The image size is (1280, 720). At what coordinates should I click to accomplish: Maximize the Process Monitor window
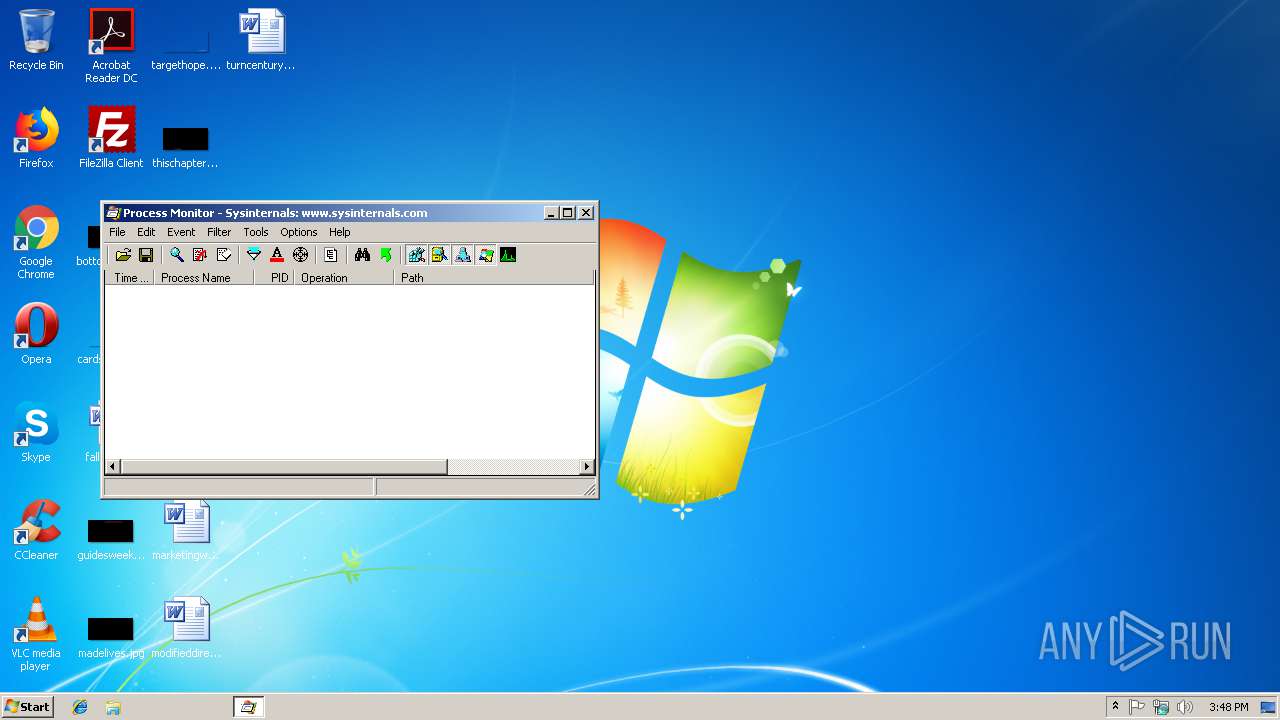tap(568, 213)
